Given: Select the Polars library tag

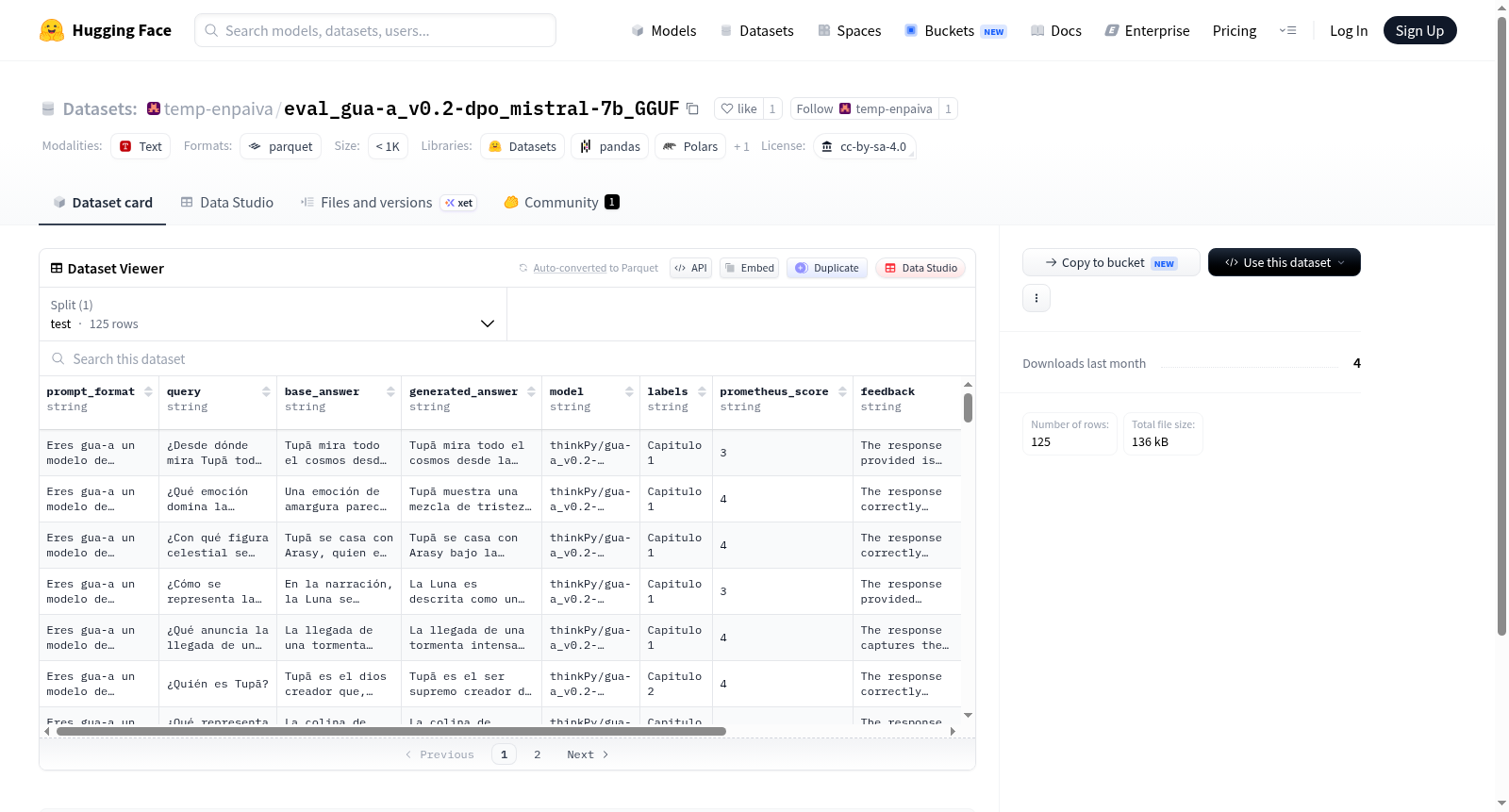Looking at the screenshot, I should click(690, 146).
